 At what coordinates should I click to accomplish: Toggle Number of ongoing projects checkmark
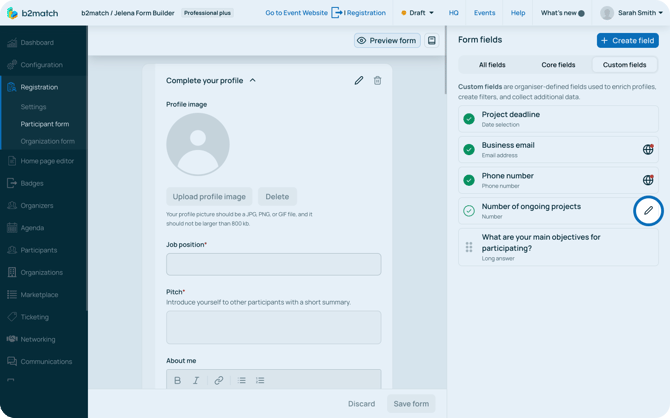pos(469,211)
